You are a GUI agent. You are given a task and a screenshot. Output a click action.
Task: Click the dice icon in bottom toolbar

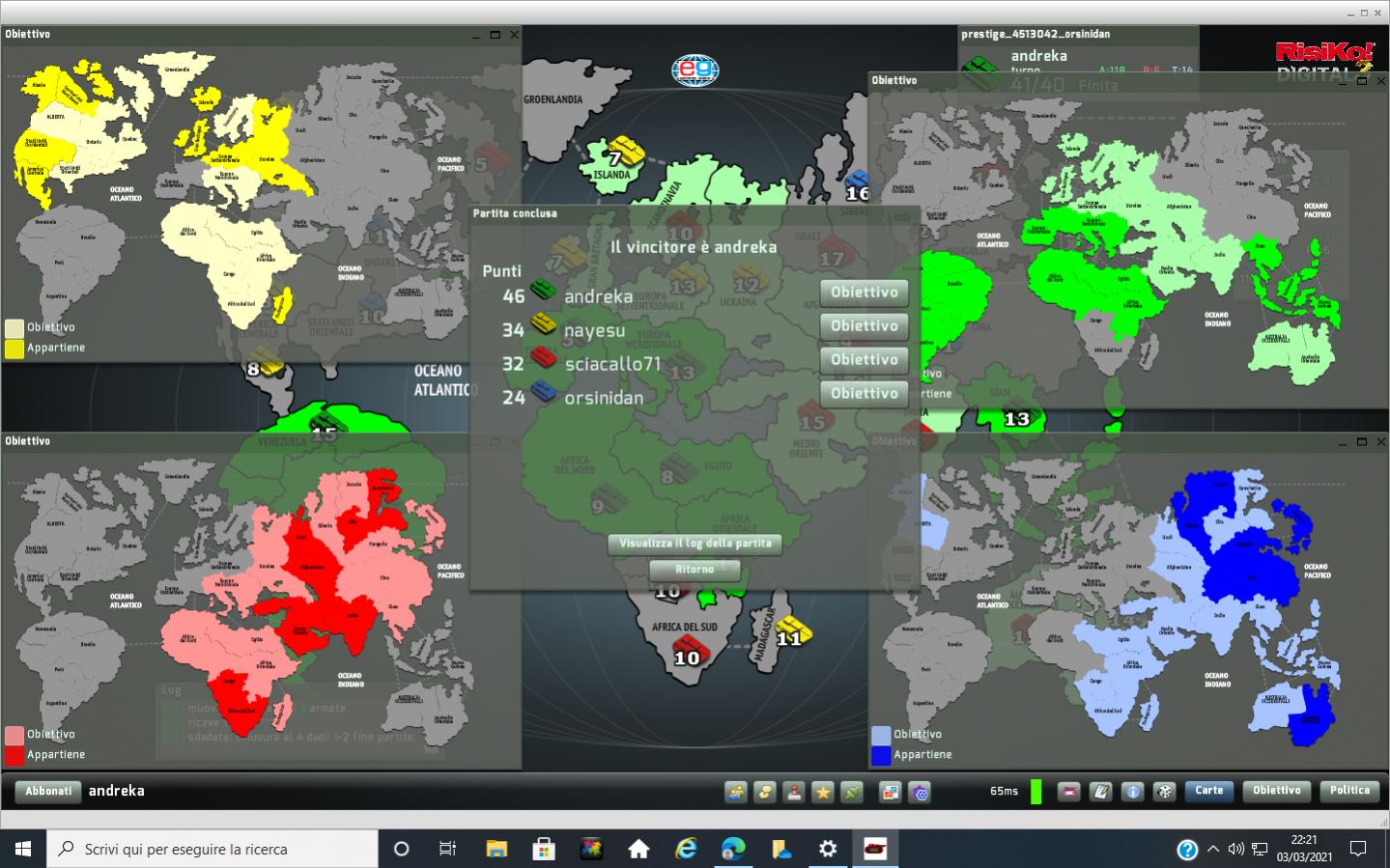[x=1165, y=792]
